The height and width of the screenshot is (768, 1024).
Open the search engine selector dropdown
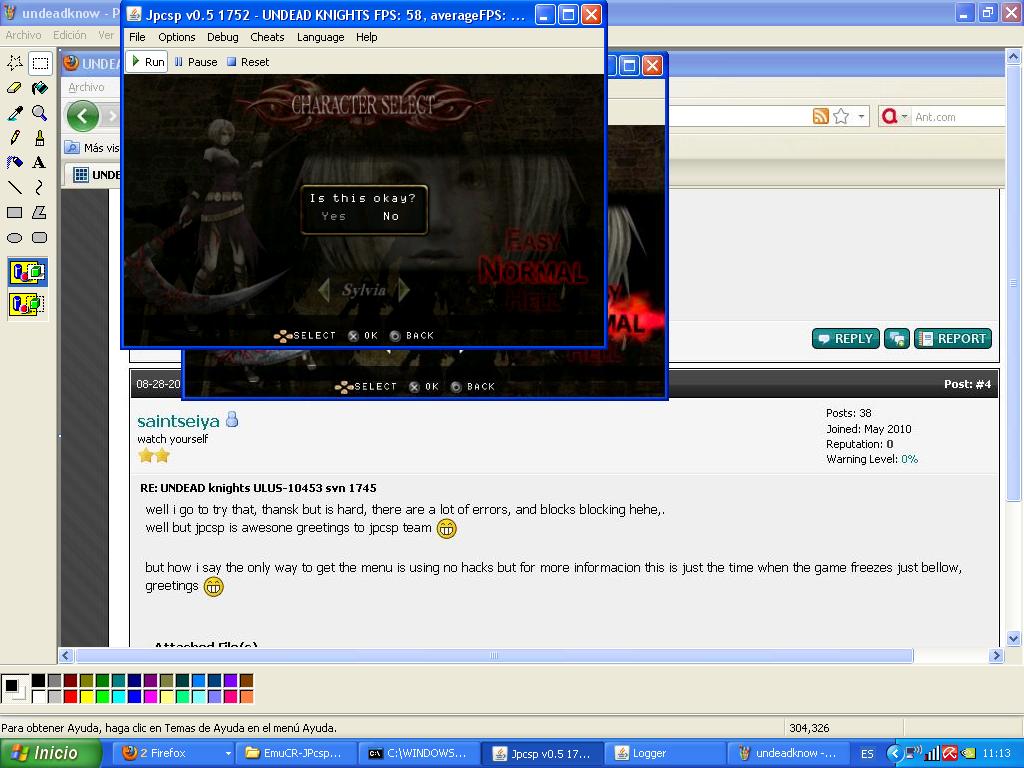(906, 117)
